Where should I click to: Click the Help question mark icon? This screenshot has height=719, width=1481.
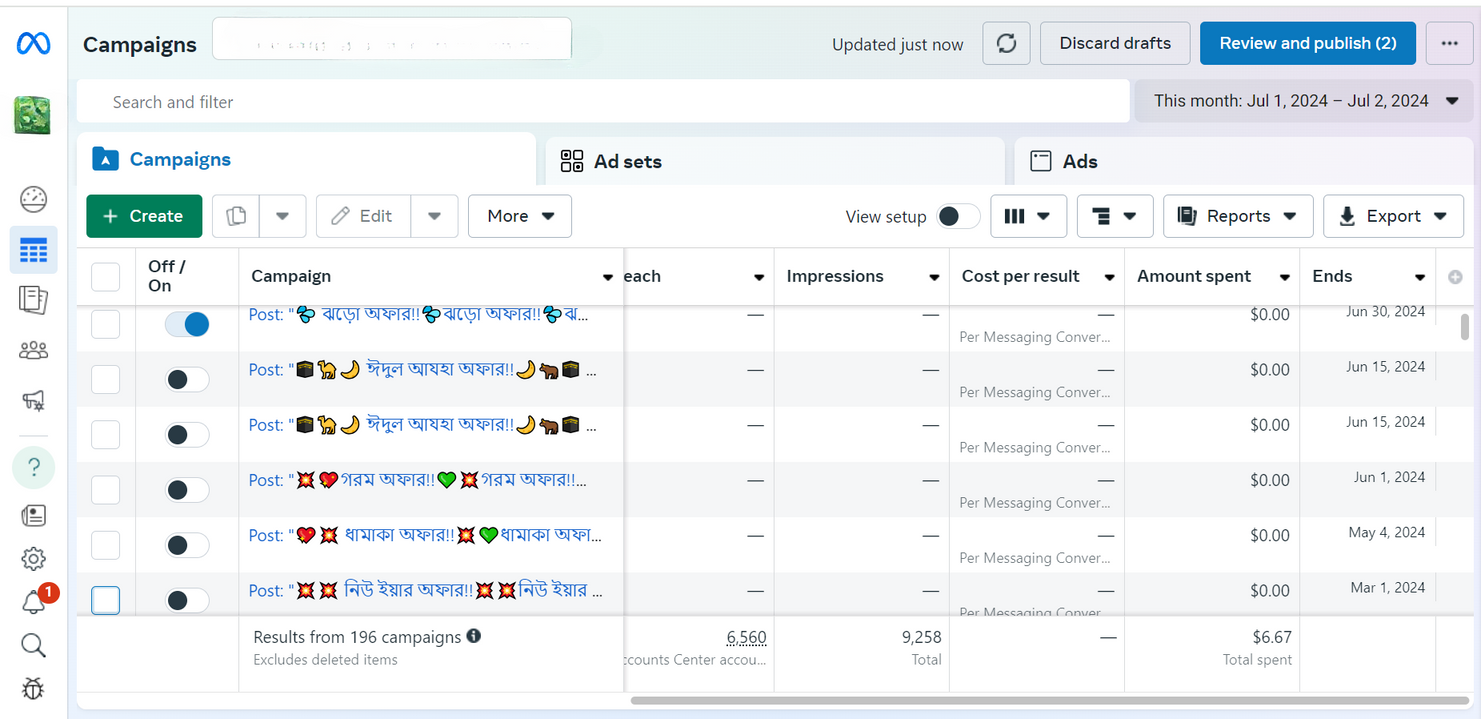coord(34,467)
